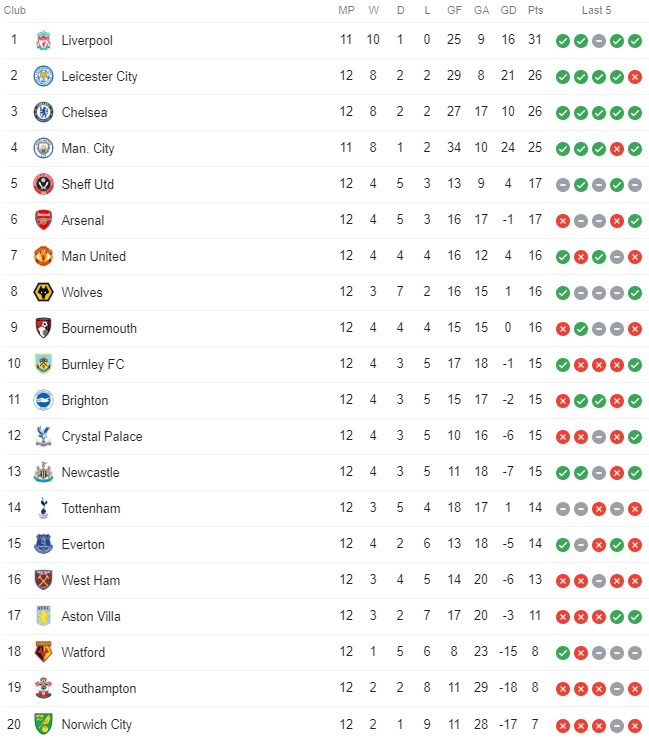Click Leicester City's most recent red loss marker
Image resolution: width=649 pixels, height=739 pixels.
pyautogui.click(x=635, y=77)
